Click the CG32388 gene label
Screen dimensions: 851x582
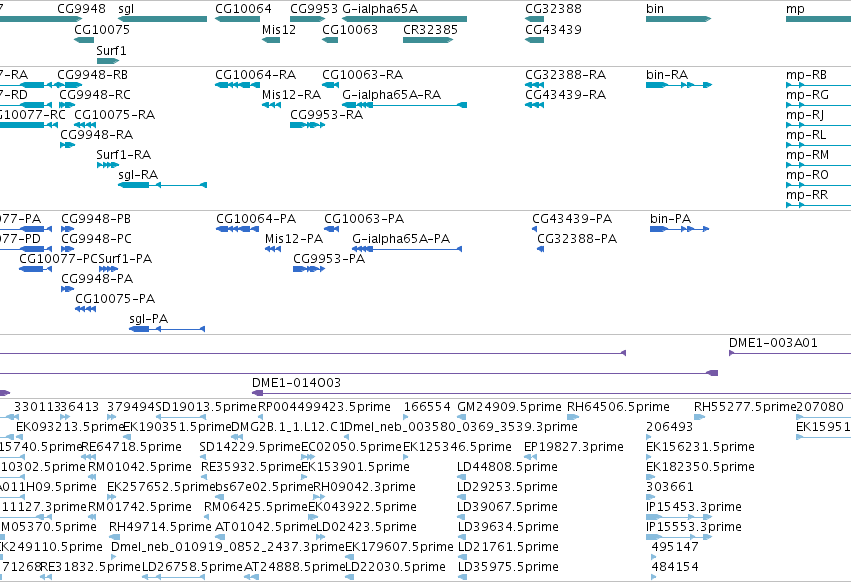[553, 9]
